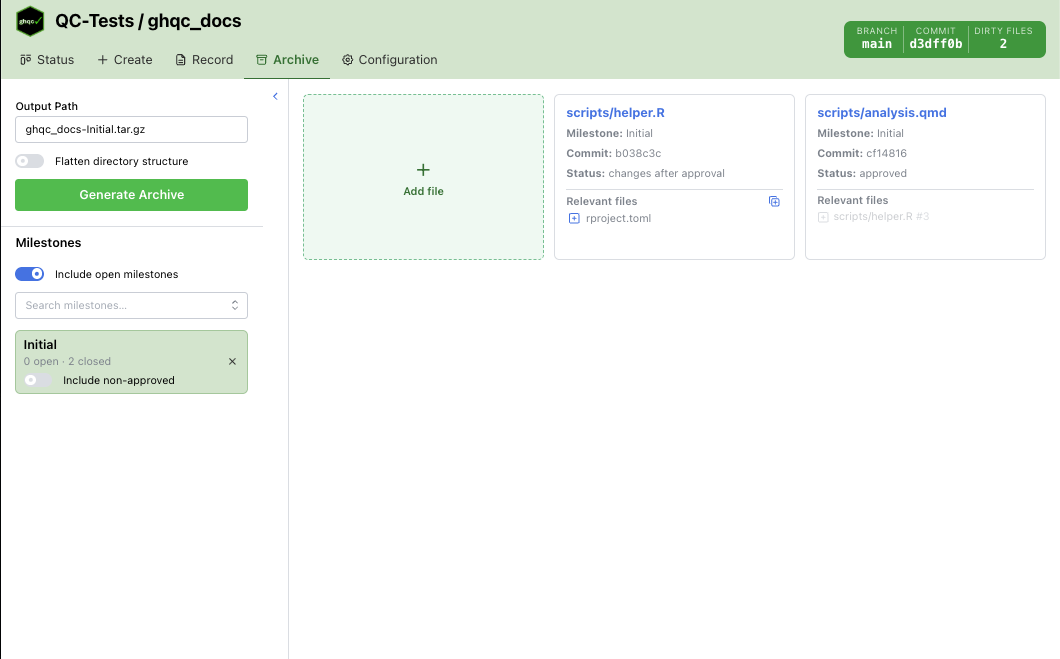Open the scripts/analysis.qmd link
The image size is (1060, 659).
click(881, 113)
